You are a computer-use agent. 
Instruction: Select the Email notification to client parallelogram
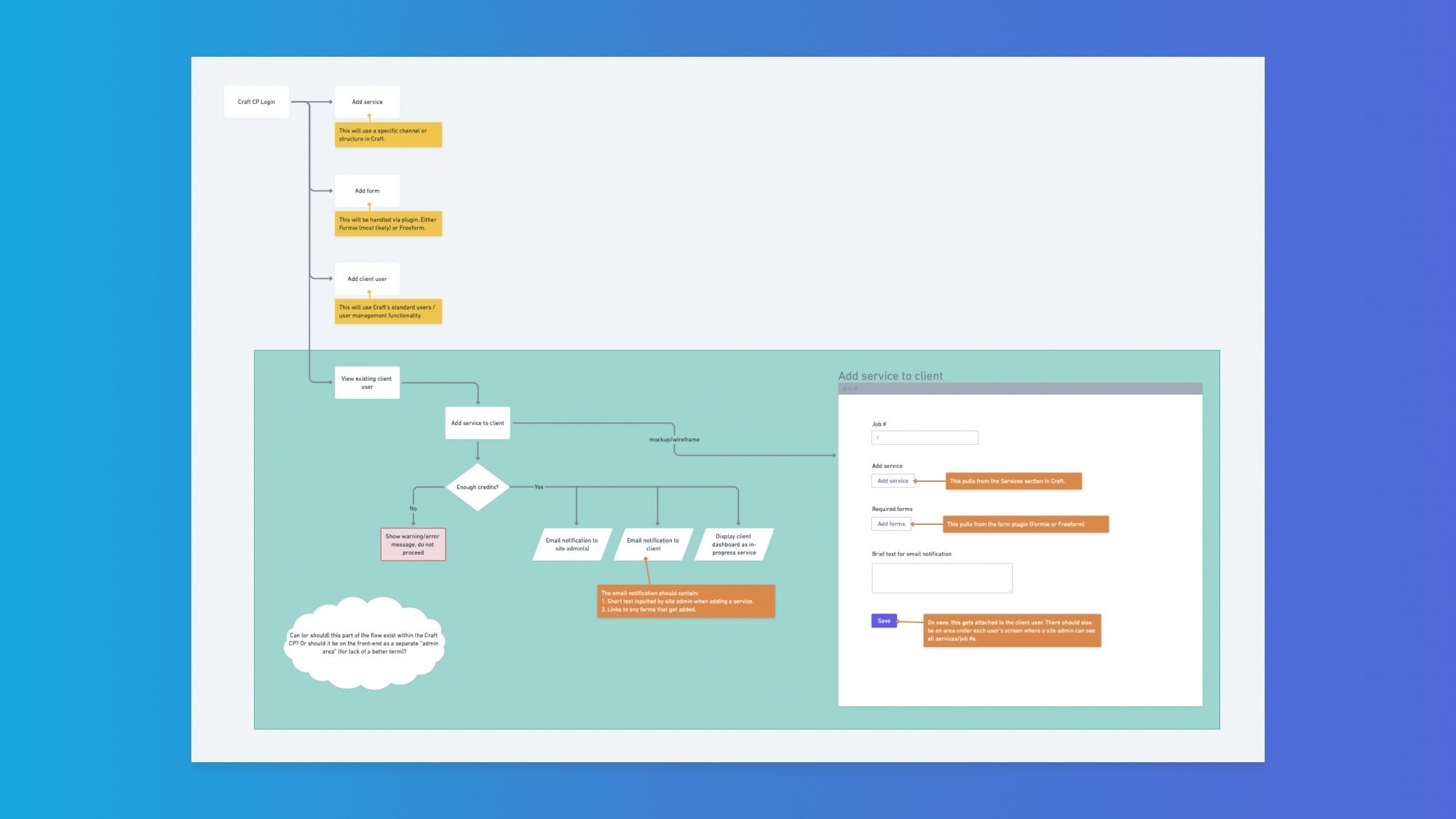653,545
